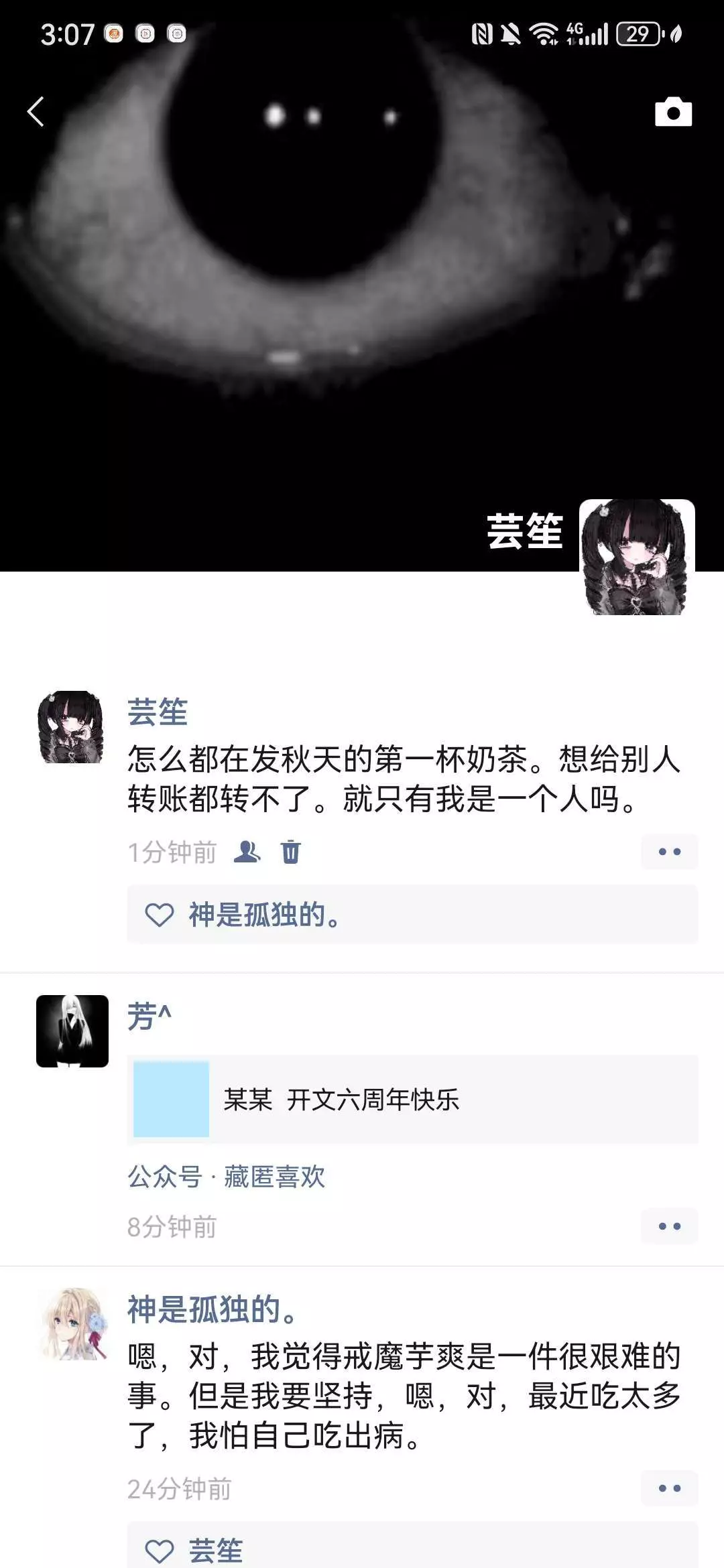Tap 芳^'s black avatar
This screenshot has height=1568, width=724.
coord(72,1031)
